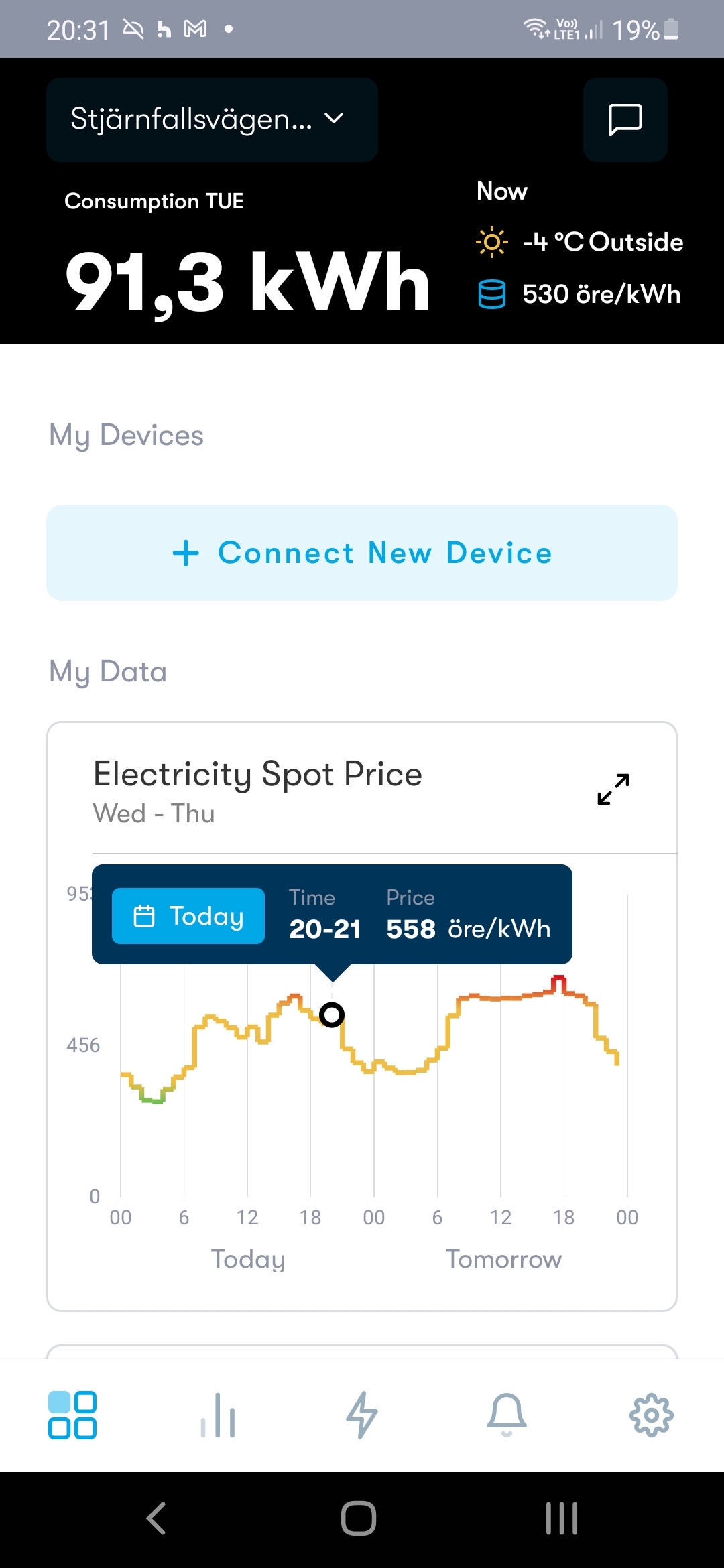Open the Android recent apps button

tap(561, 1518)
